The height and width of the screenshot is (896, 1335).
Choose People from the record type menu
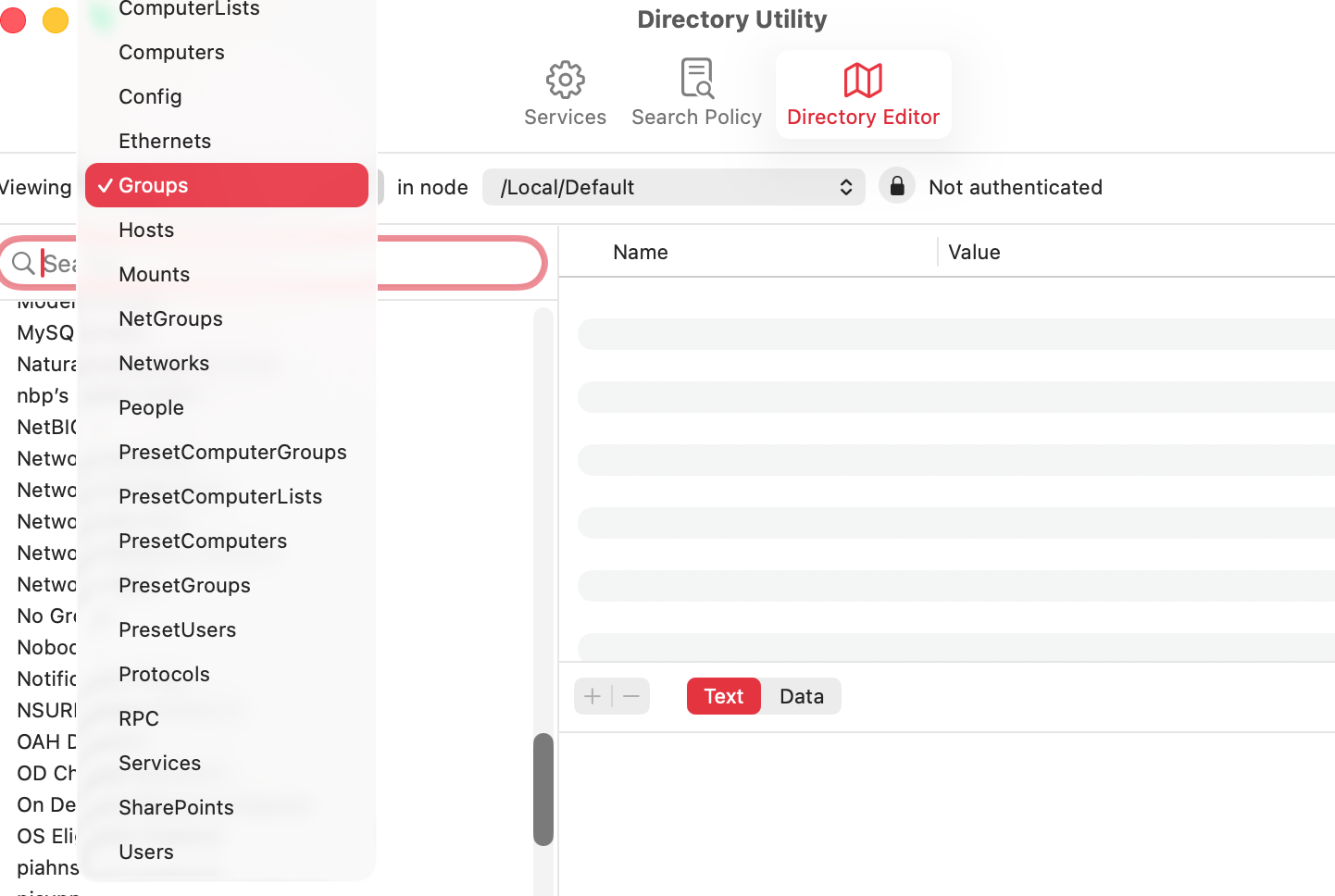pyautogui.click(x=151, y=407)
